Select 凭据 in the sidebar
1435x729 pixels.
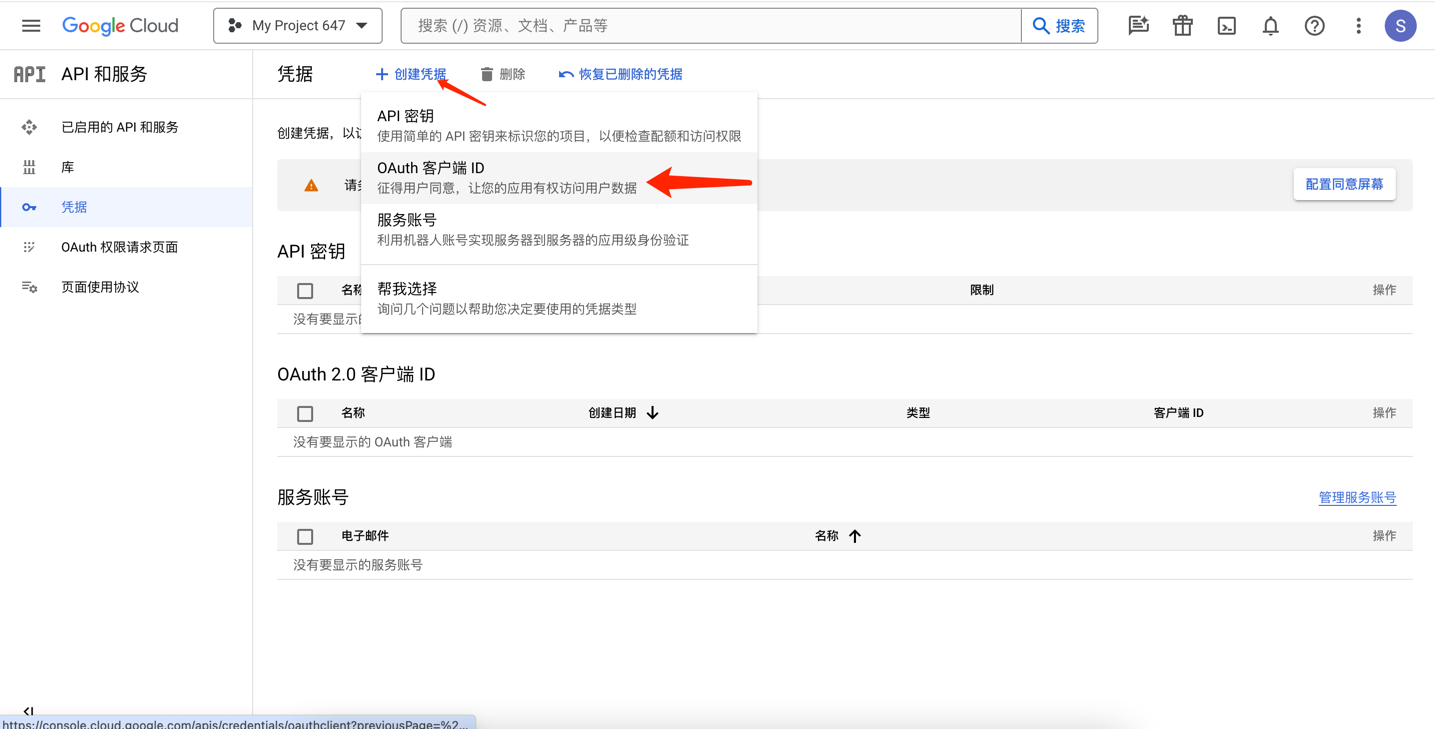(126, 207)
